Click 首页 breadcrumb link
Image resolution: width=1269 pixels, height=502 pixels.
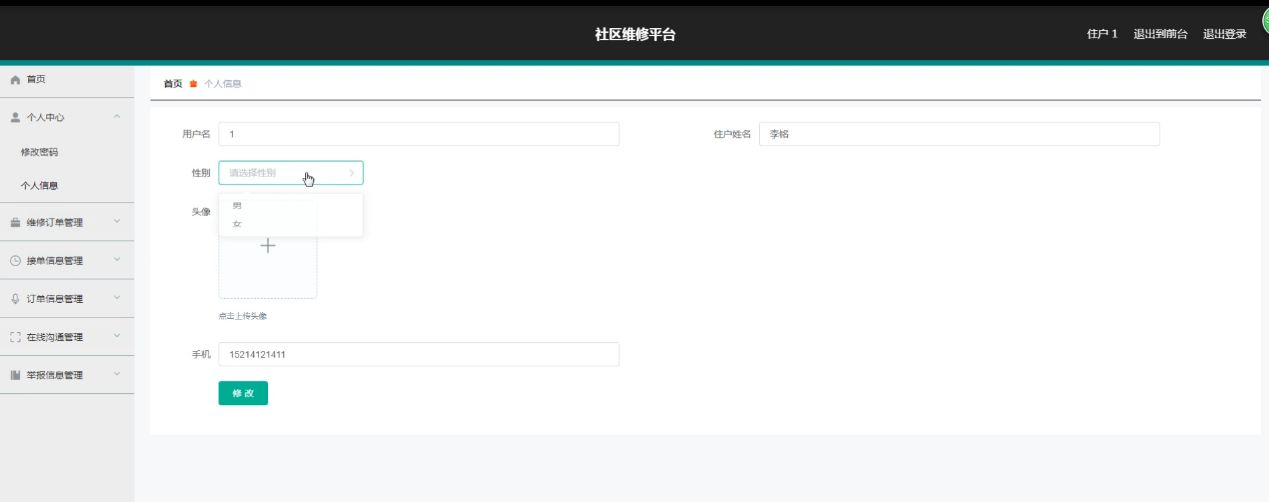[173, 84]
